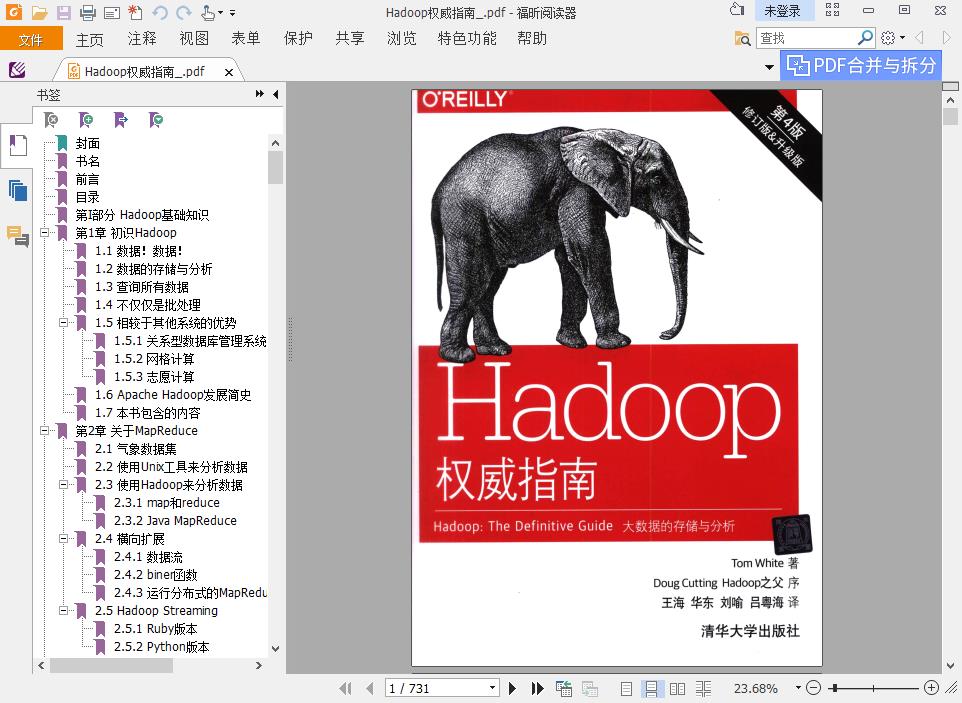
Task: Click the magnifier icon in search box
Action: click(x=865, y=38)
